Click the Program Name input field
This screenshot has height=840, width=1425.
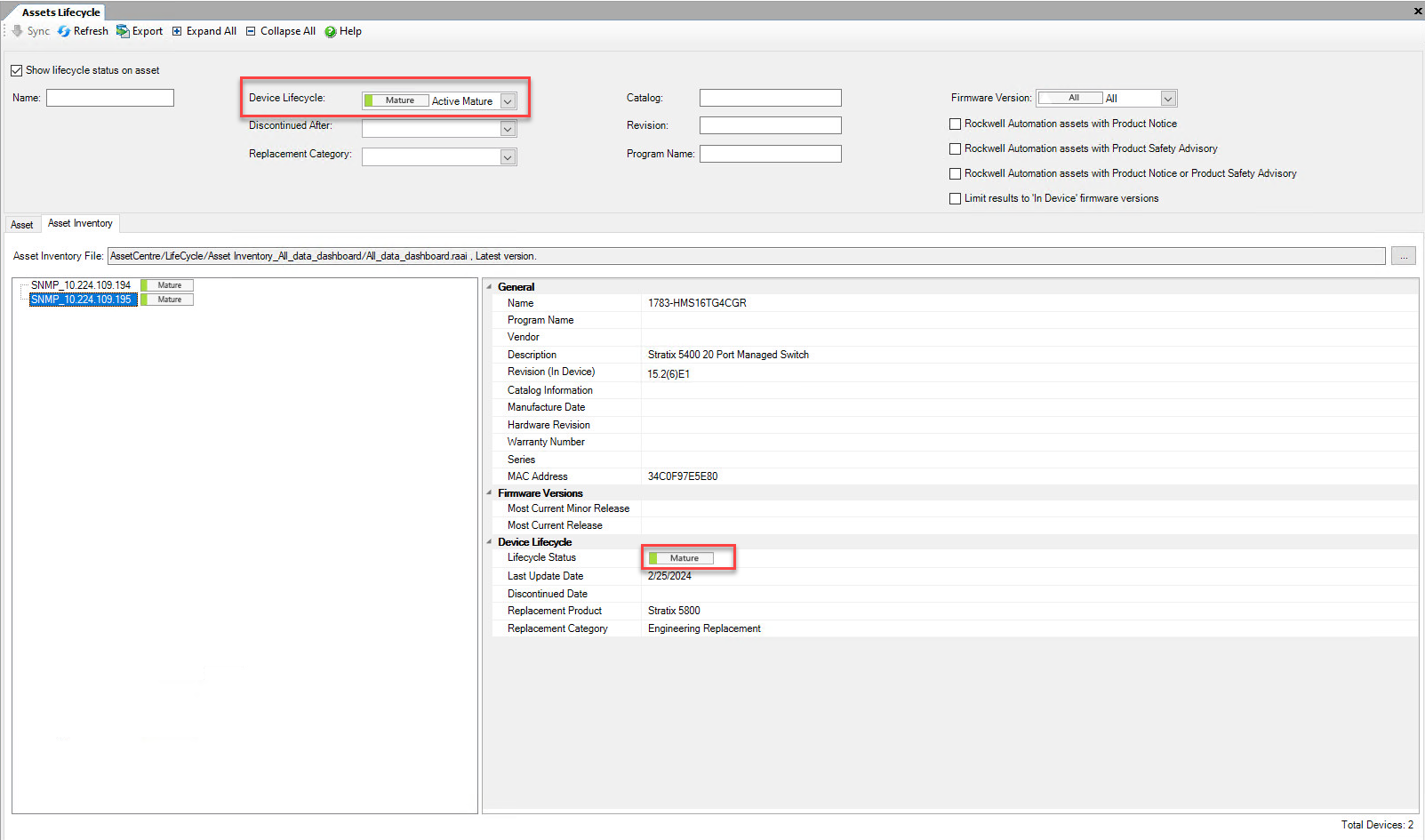(770, 154)
